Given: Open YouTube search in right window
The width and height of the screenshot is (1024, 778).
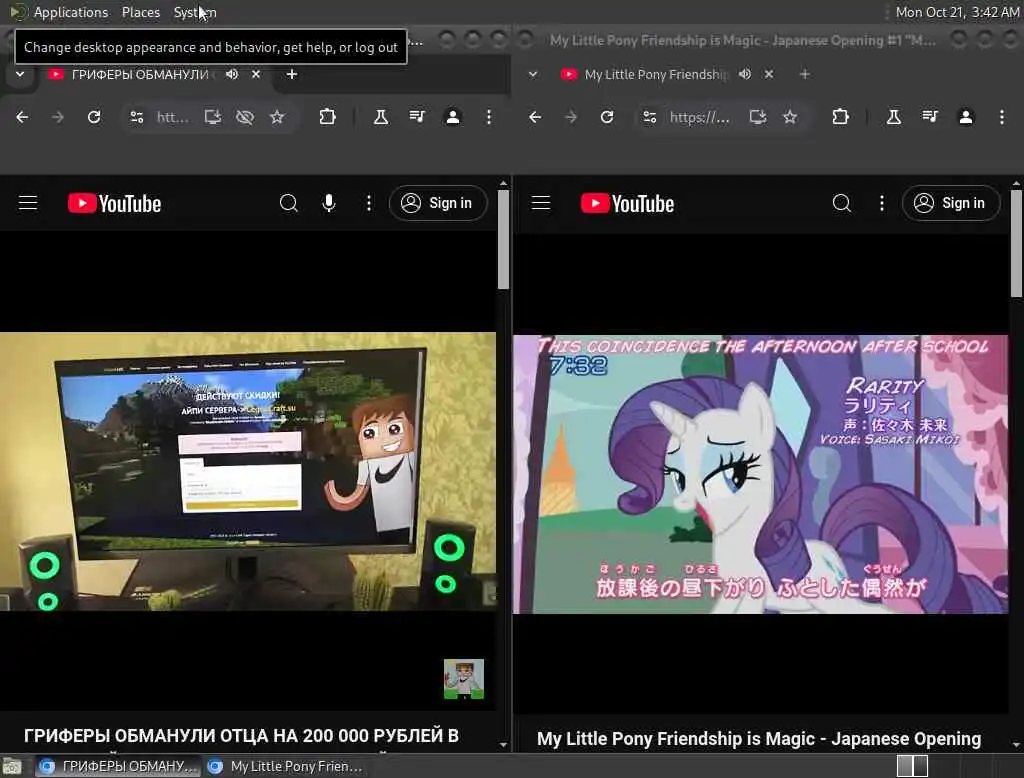Looking at the screenshot, I should click(842, 203).
